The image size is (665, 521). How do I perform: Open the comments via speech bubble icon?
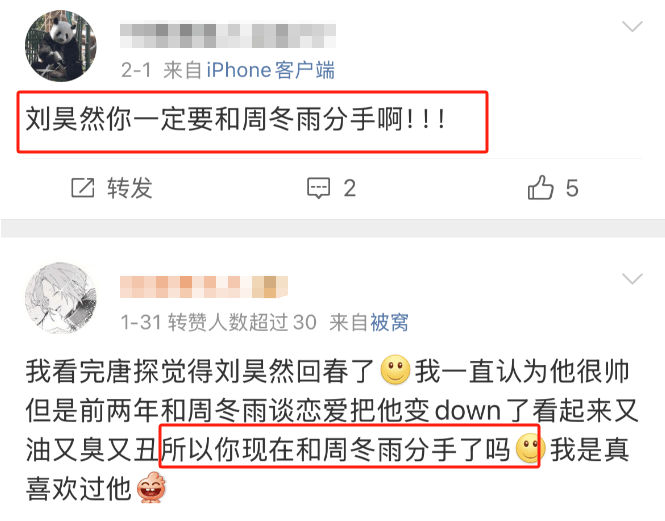(318, 188)
